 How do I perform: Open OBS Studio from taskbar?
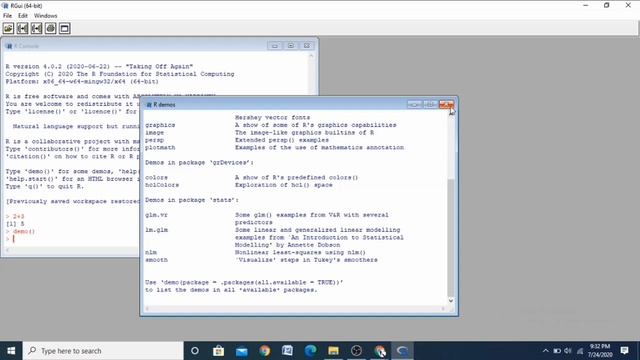[356, 351]
